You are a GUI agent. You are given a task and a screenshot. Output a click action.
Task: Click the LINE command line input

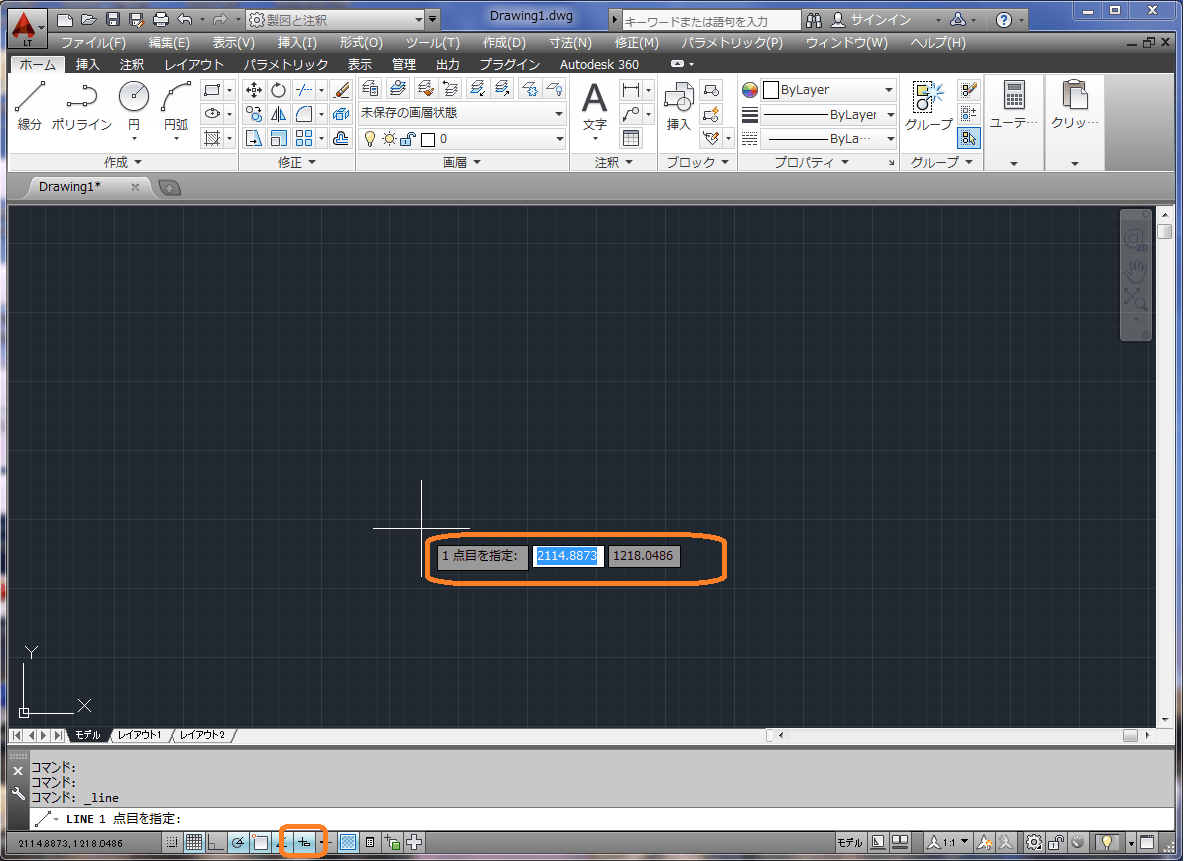[x=603, y=819]
